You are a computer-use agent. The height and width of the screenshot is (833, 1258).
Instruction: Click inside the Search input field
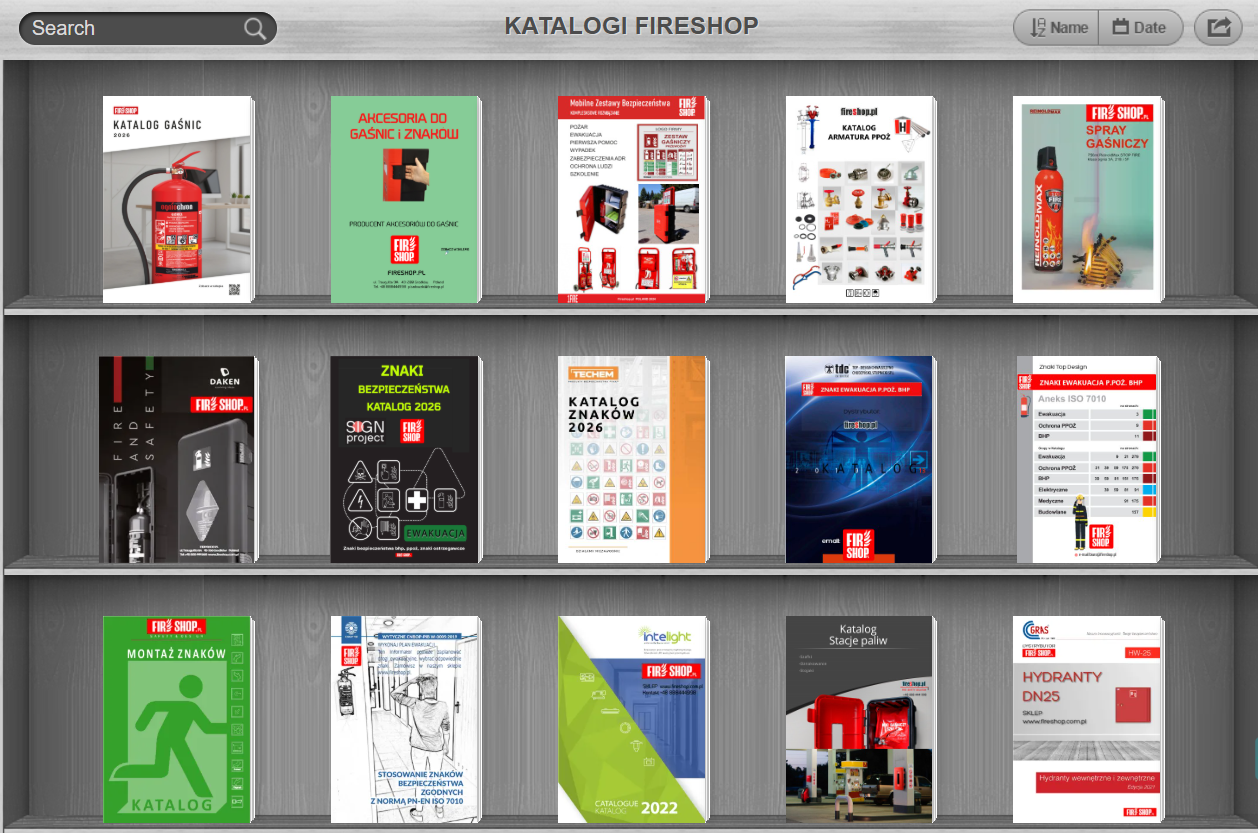tap(130, 27)
